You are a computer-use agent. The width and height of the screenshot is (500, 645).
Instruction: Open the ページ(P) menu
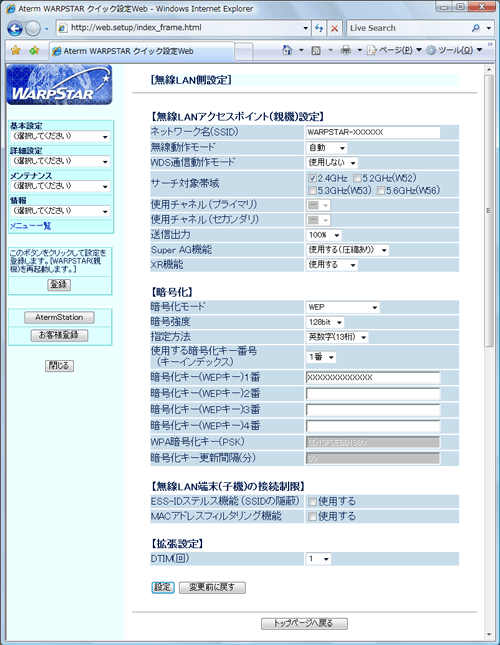tap(394, 50)
